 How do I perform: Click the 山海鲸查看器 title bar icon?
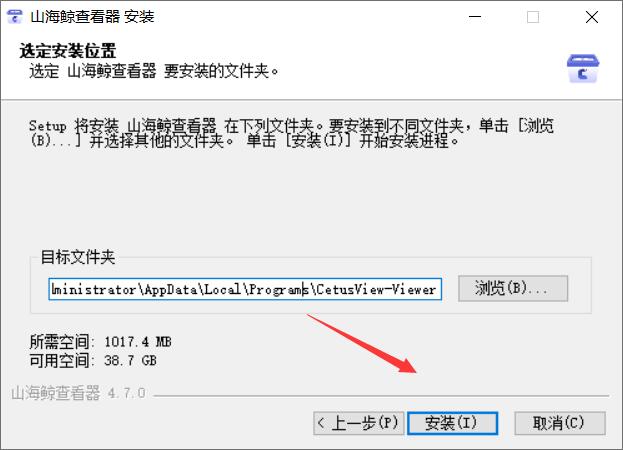click(15, 17)
